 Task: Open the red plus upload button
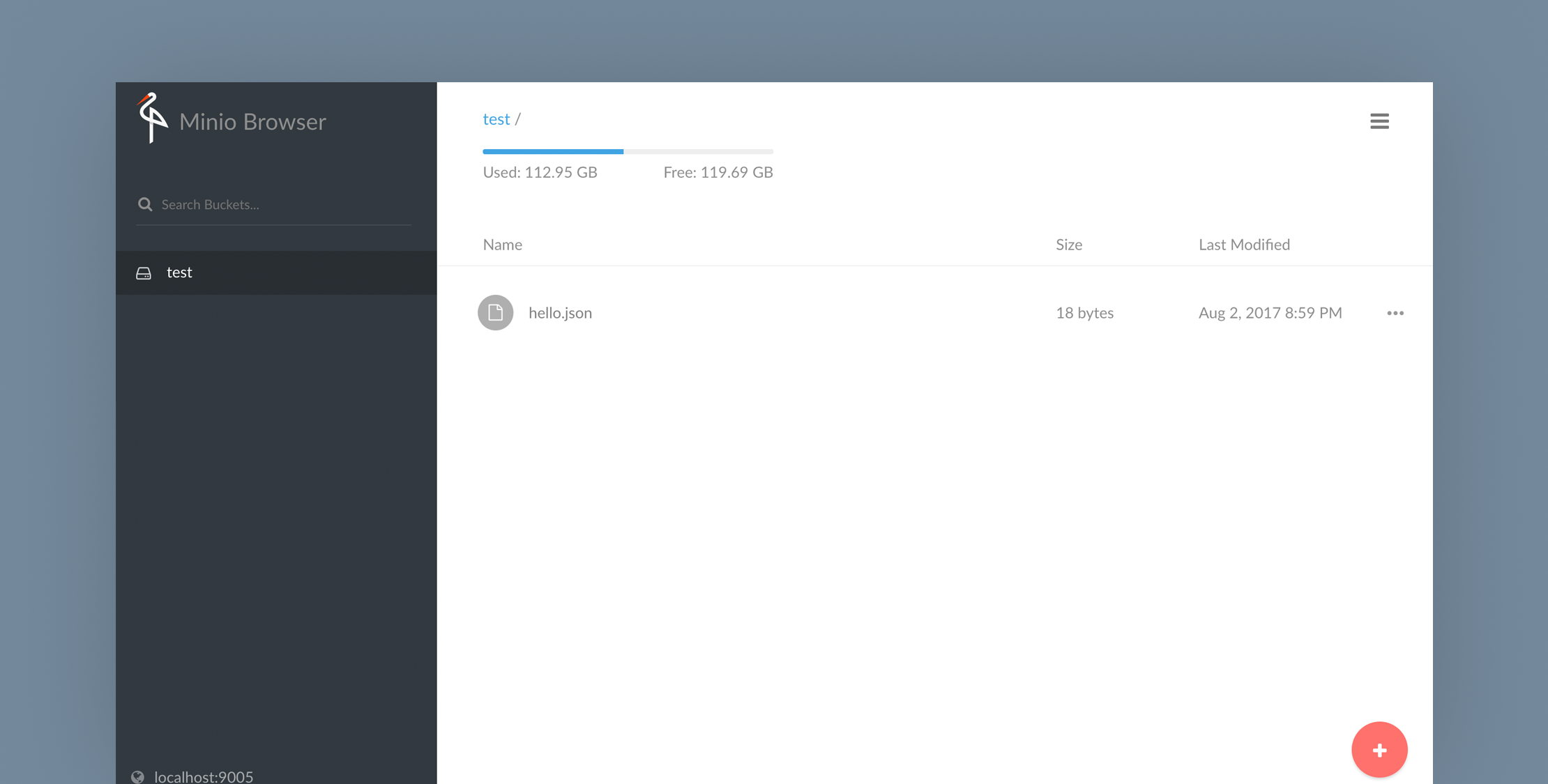click(x=1379, y=749)
